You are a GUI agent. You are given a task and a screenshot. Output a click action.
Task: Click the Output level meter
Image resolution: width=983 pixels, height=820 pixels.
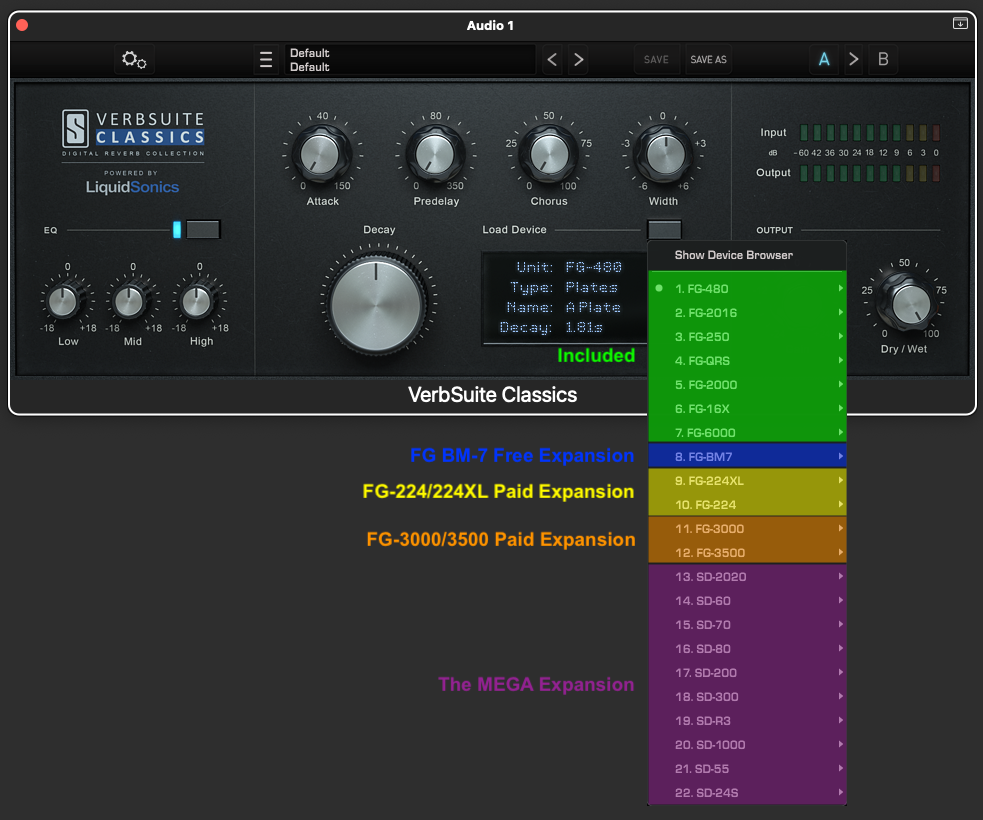[870, 173]
